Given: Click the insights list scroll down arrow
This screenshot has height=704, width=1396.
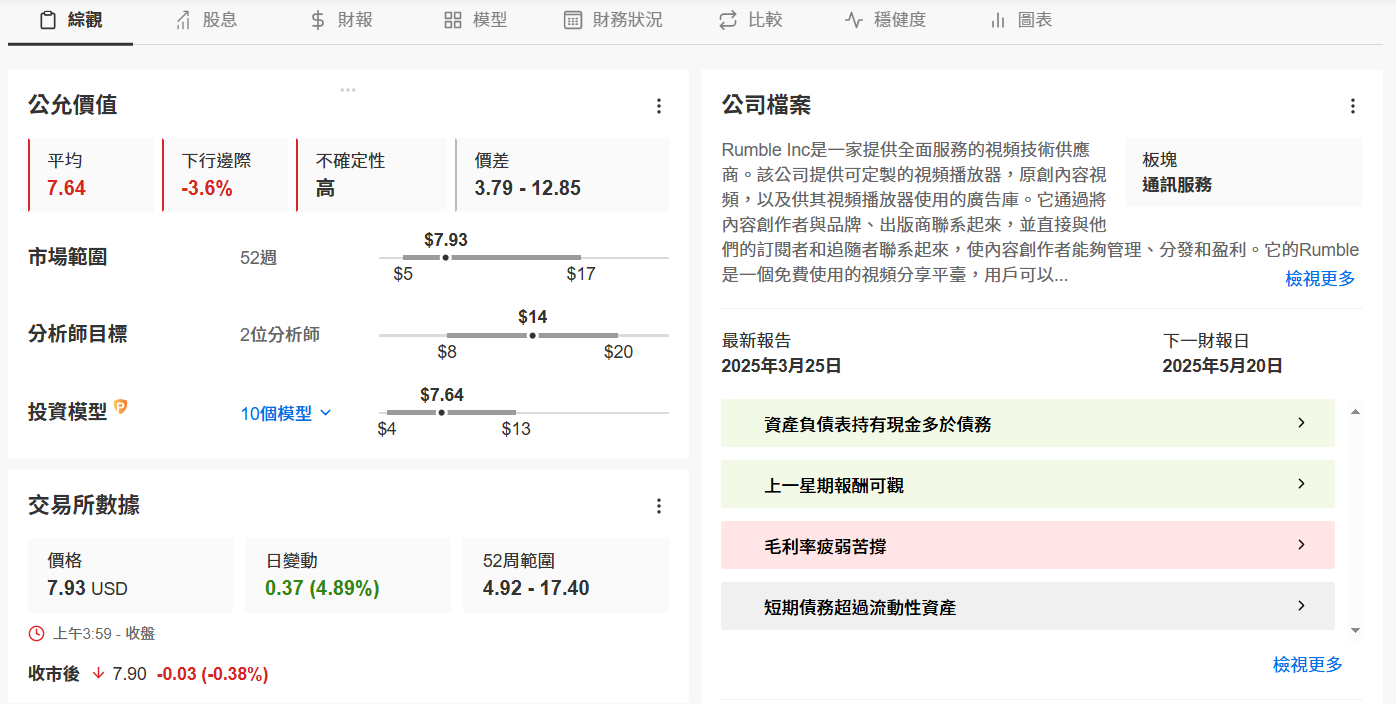Looking at the screenshot, I should click(x=1355, y=630).
